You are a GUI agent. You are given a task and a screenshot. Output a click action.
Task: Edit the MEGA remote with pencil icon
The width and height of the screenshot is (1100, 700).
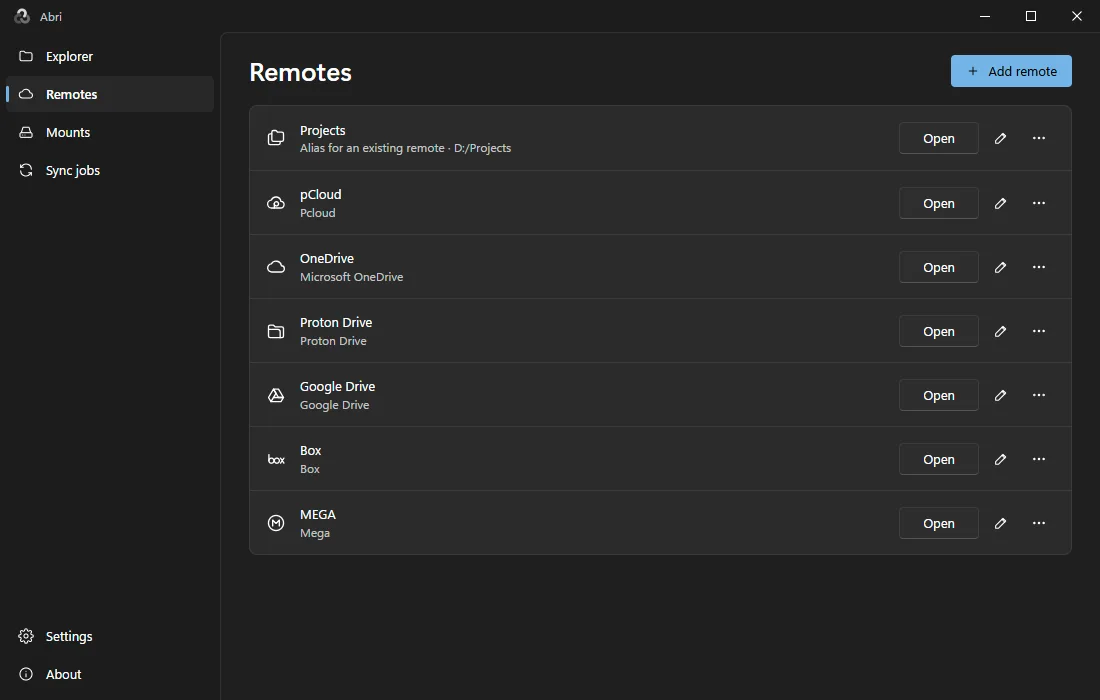1000,523
